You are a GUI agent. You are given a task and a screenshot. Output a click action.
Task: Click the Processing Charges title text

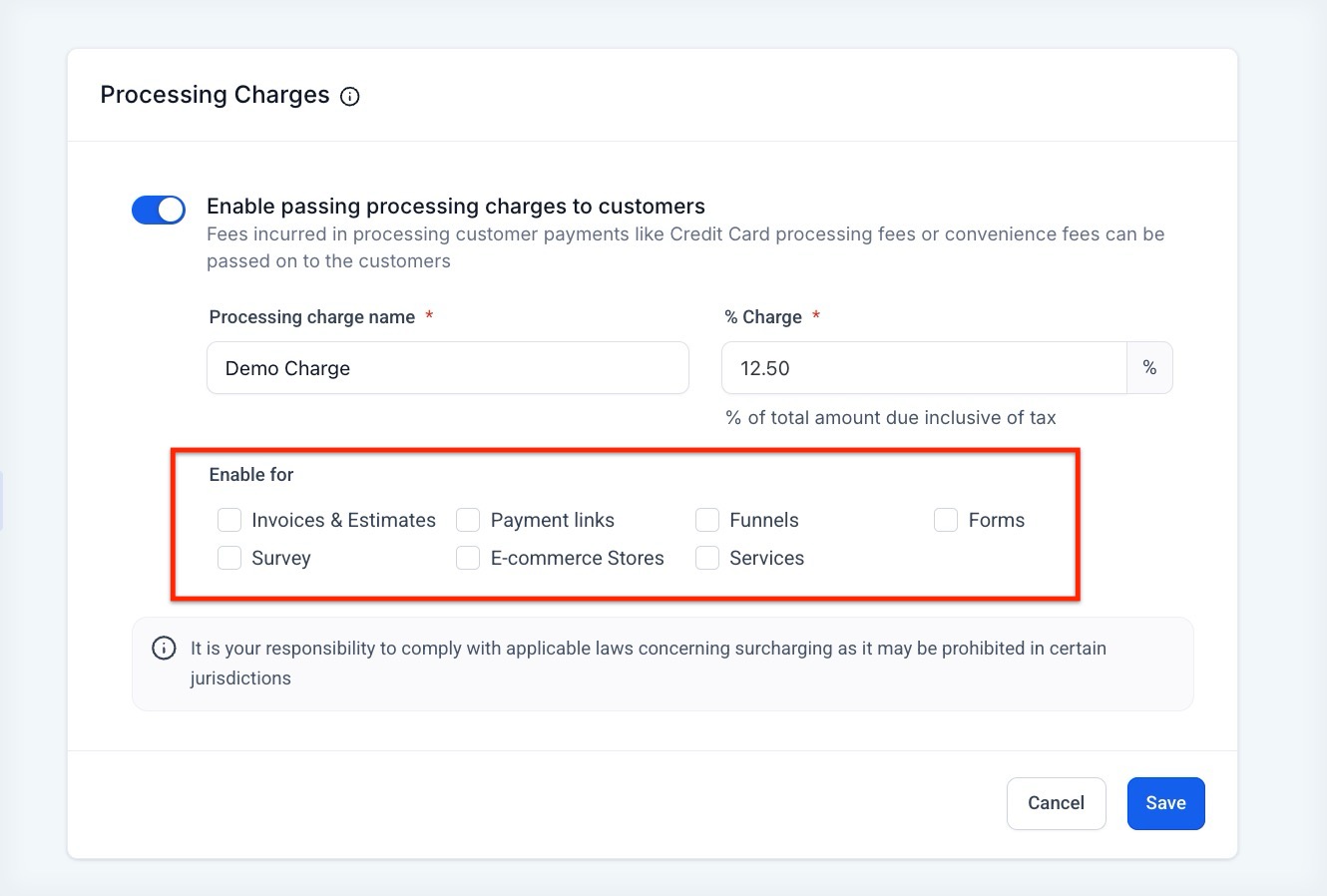point(215,95)
